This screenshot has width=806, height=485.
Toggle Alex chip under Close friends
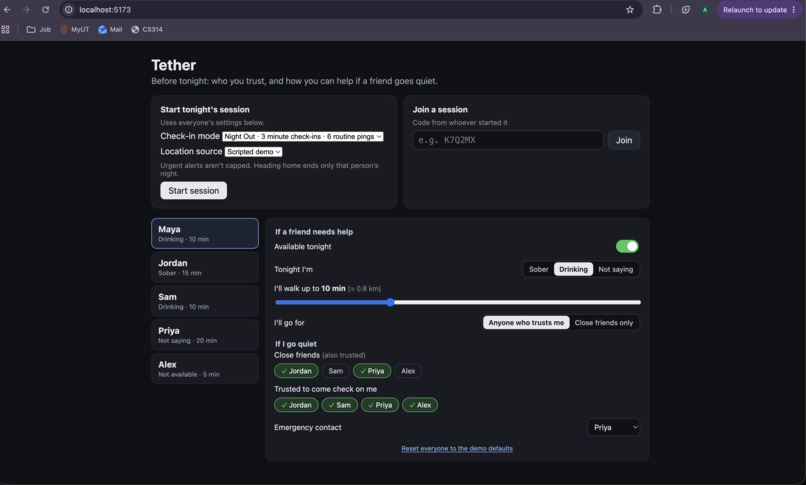coord(408,371)
